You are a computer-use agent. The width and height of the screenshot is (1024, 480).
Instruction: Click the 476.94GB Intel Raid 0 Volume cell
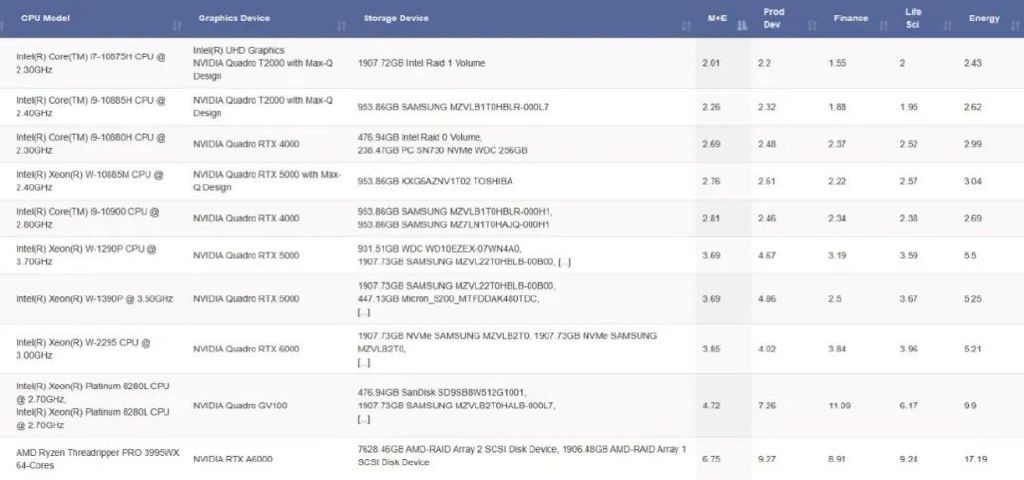click(443, 144)
